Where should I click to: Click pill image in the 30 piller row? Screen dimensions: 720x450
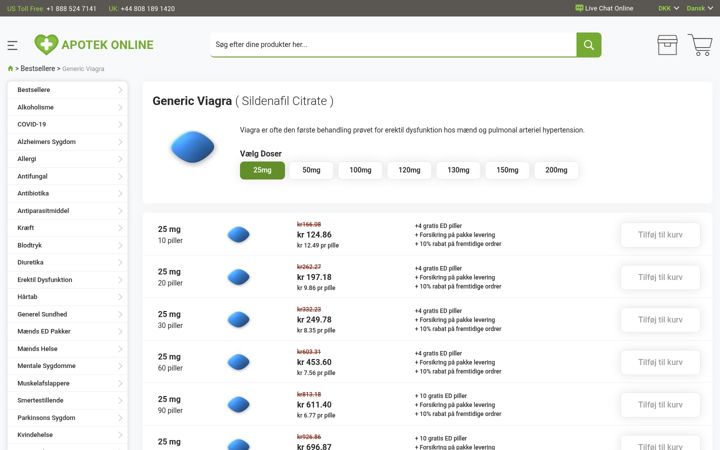click(238, 320)
